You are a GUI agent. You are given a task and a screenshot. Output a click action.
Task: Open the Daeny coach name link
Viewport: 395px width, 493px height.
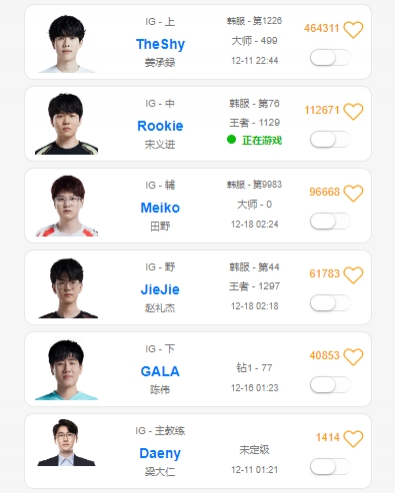[160, 454]
